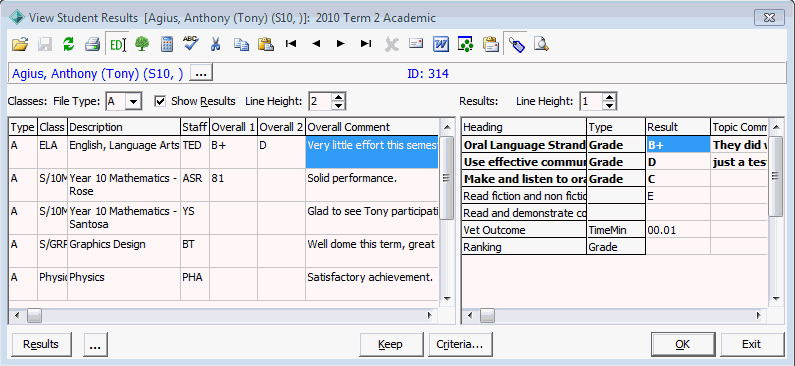Open the calculator icon
The height and width of the screenshot is (366, 795).
[166, 44]
